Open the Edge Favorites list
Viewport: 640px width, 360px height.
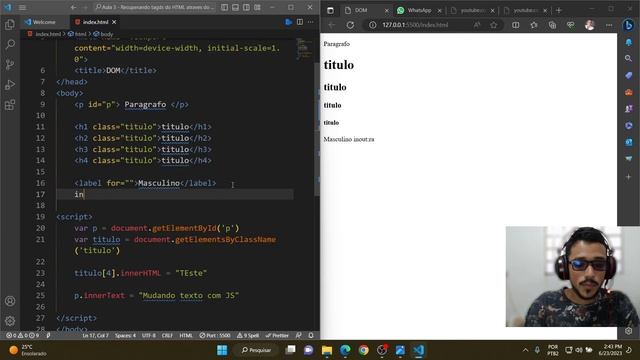[534, 25]
